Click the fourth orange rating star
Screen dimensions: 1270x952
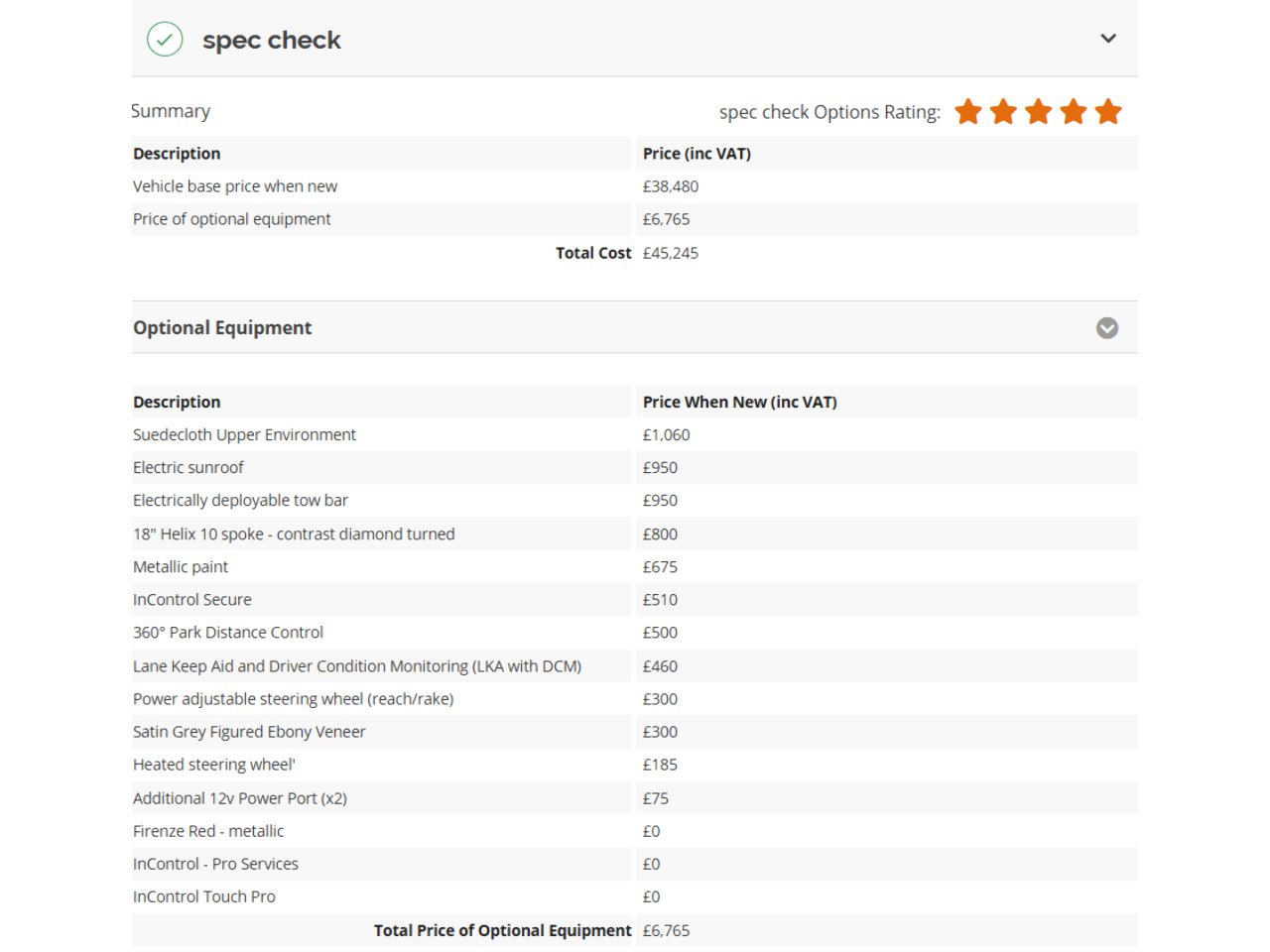pyautogui.click(x=1074, y=112)
